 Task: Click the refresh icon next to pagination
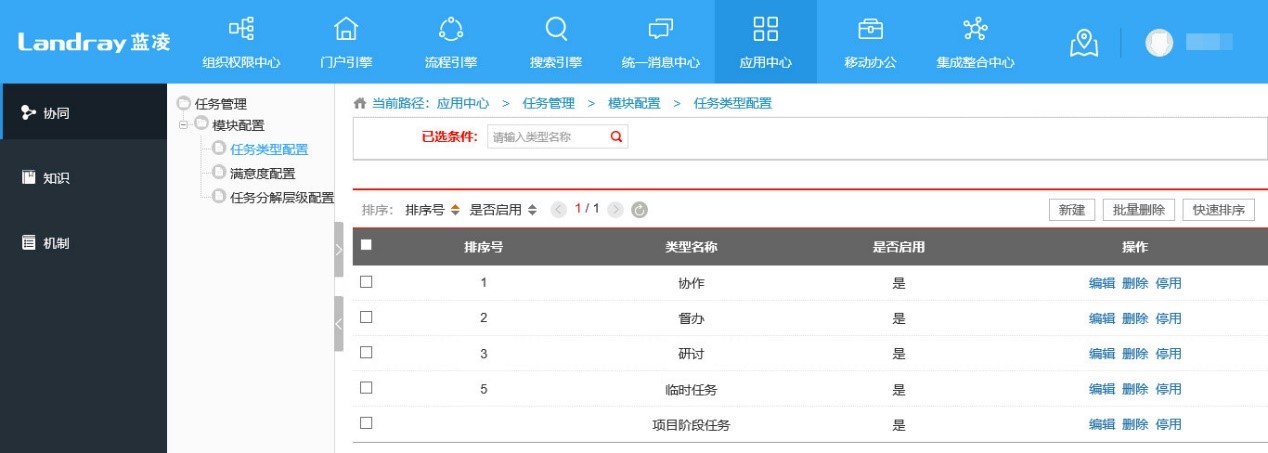[x=640, y=210]
